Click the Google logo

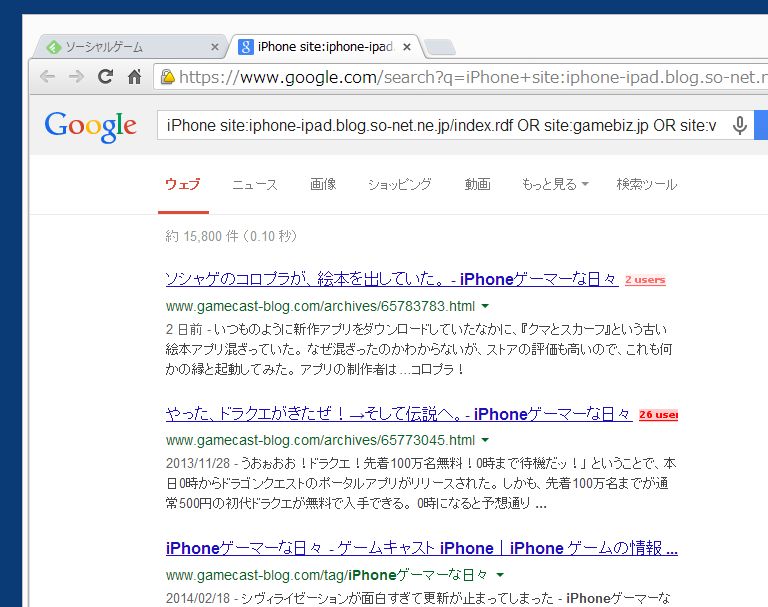tap(90, 126)
